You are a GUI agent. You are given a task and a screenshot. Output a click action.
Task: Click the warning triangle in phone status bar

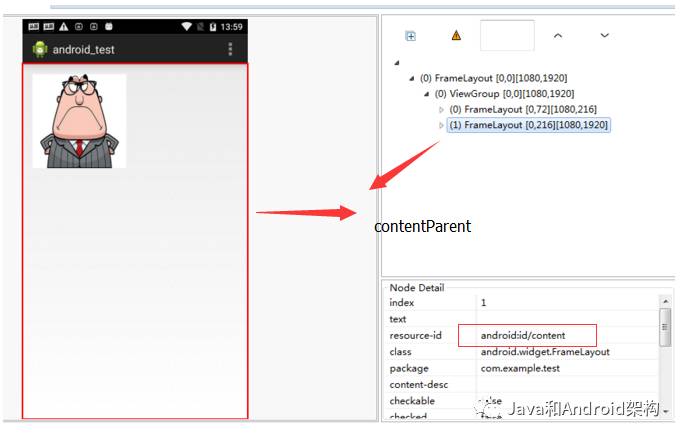(64, 27)
